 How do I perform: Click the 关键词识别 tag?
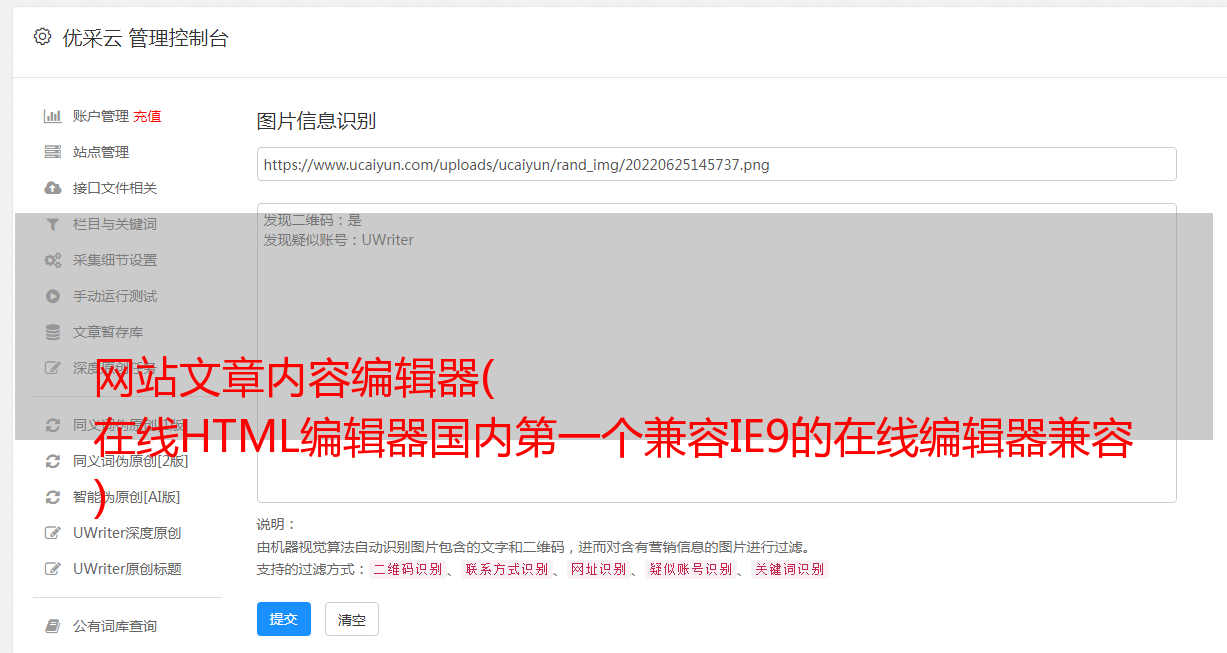[x=789, y=569]
